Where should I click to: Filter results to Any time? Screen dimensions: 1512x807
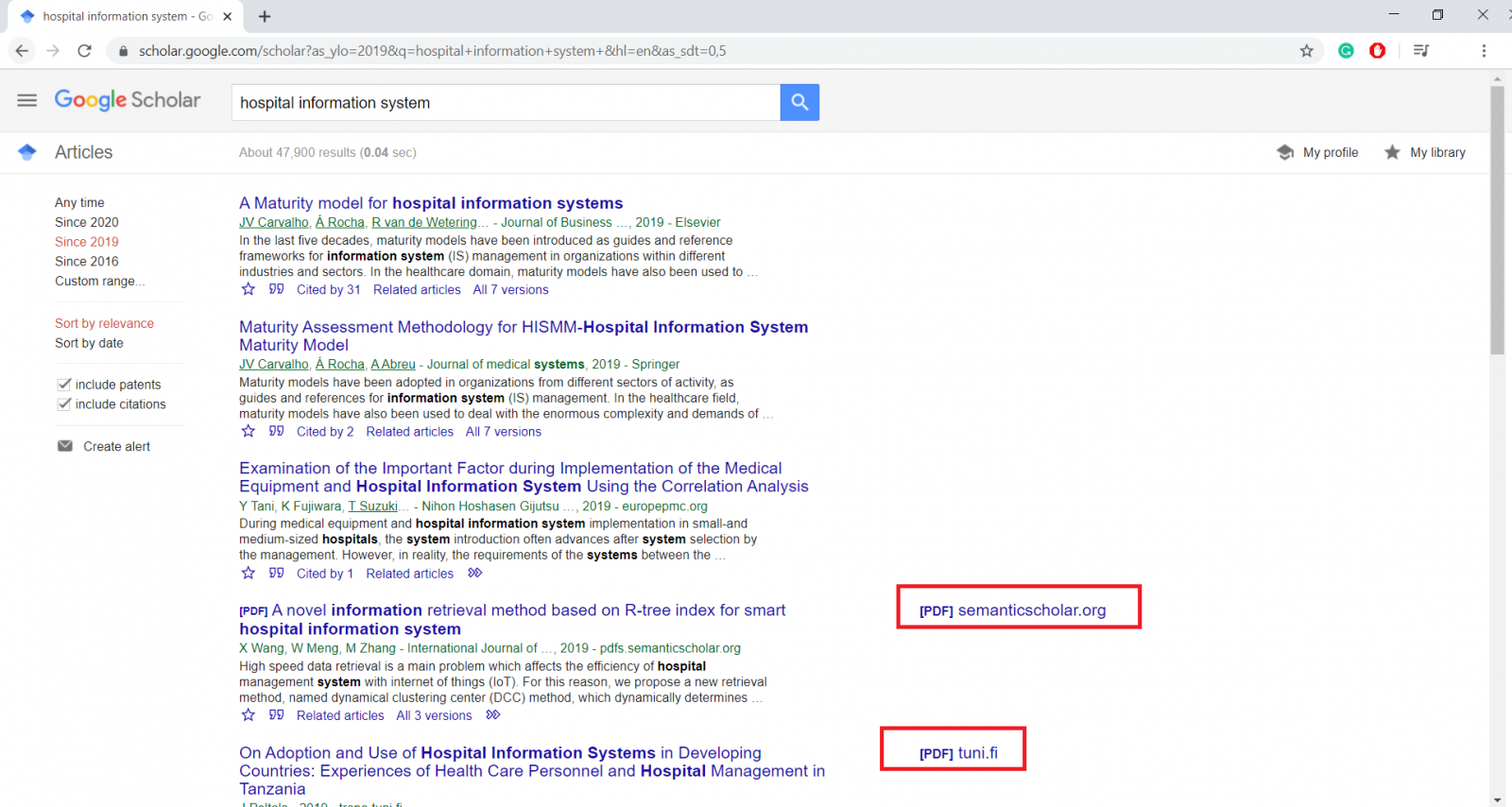(x=79, y=202)
